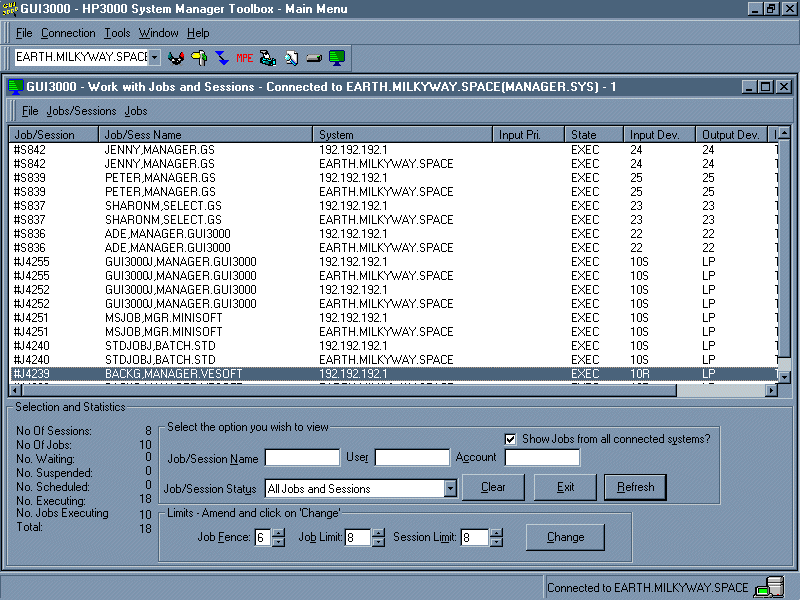Click the yellow signpost toolbar icon

[x=199, y=58]
